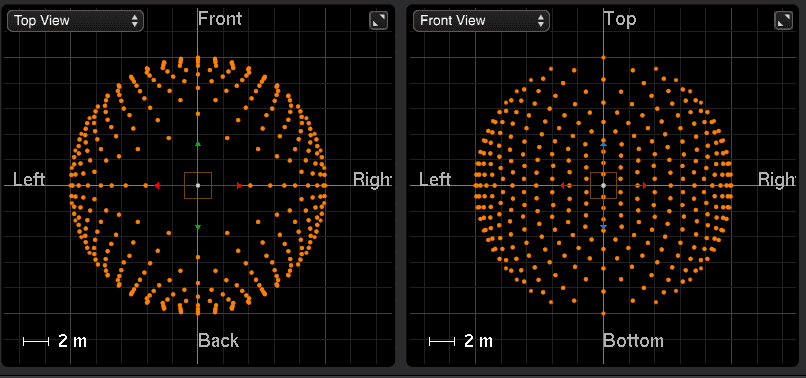
Task: Click the Front label in the Top View
Action: tap(220, 19)
